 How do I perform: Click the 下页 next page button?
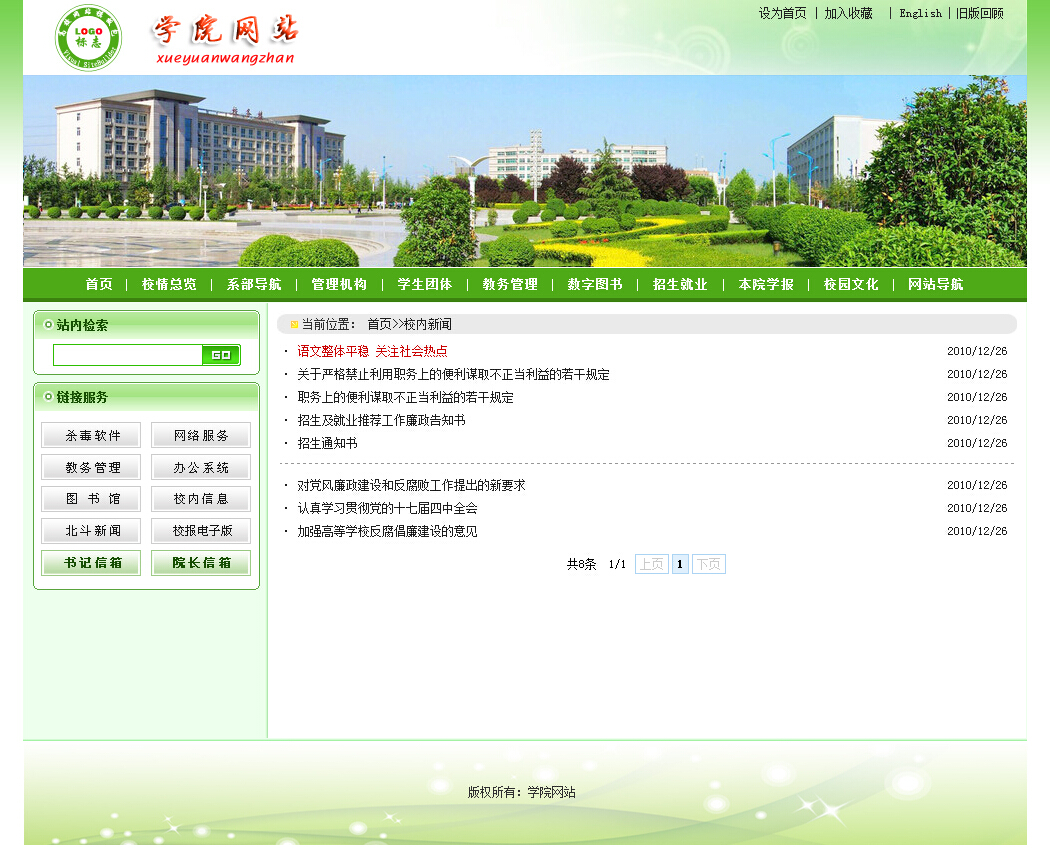pos(708,564)
